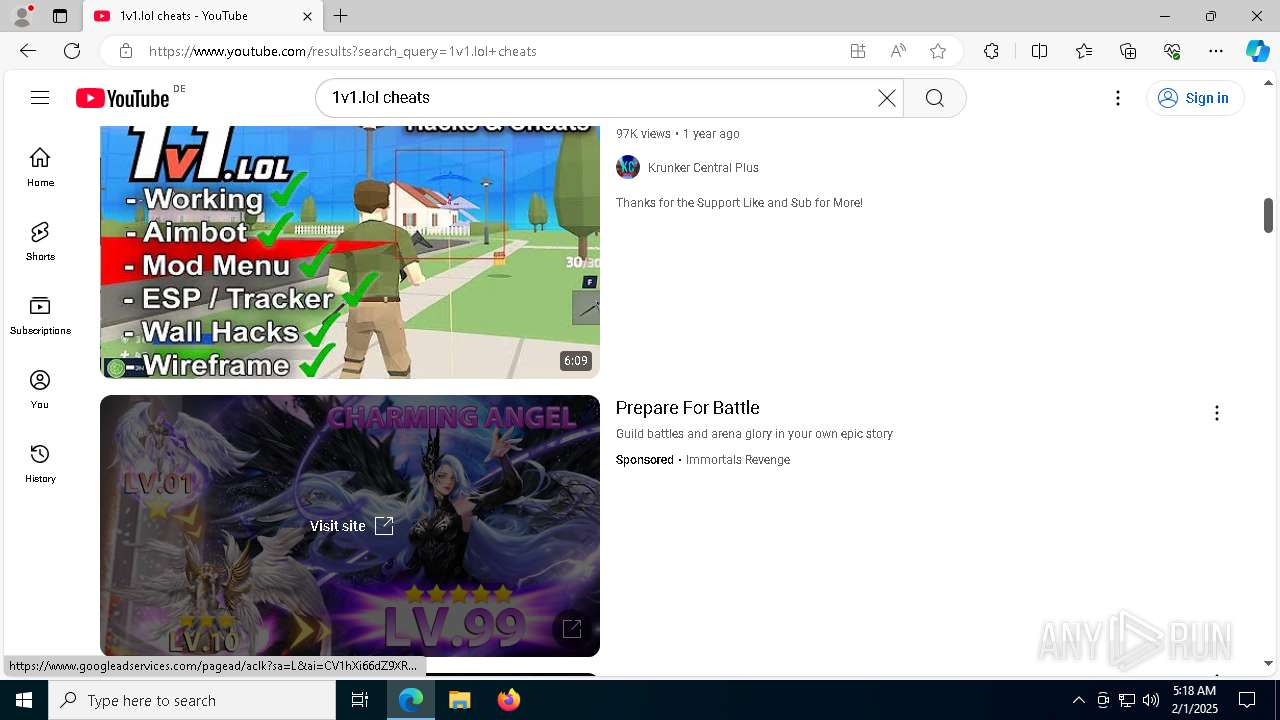1280x720 pixels.
Task: Click external link icon on ad thumbnail
Action: coord(572,628)
